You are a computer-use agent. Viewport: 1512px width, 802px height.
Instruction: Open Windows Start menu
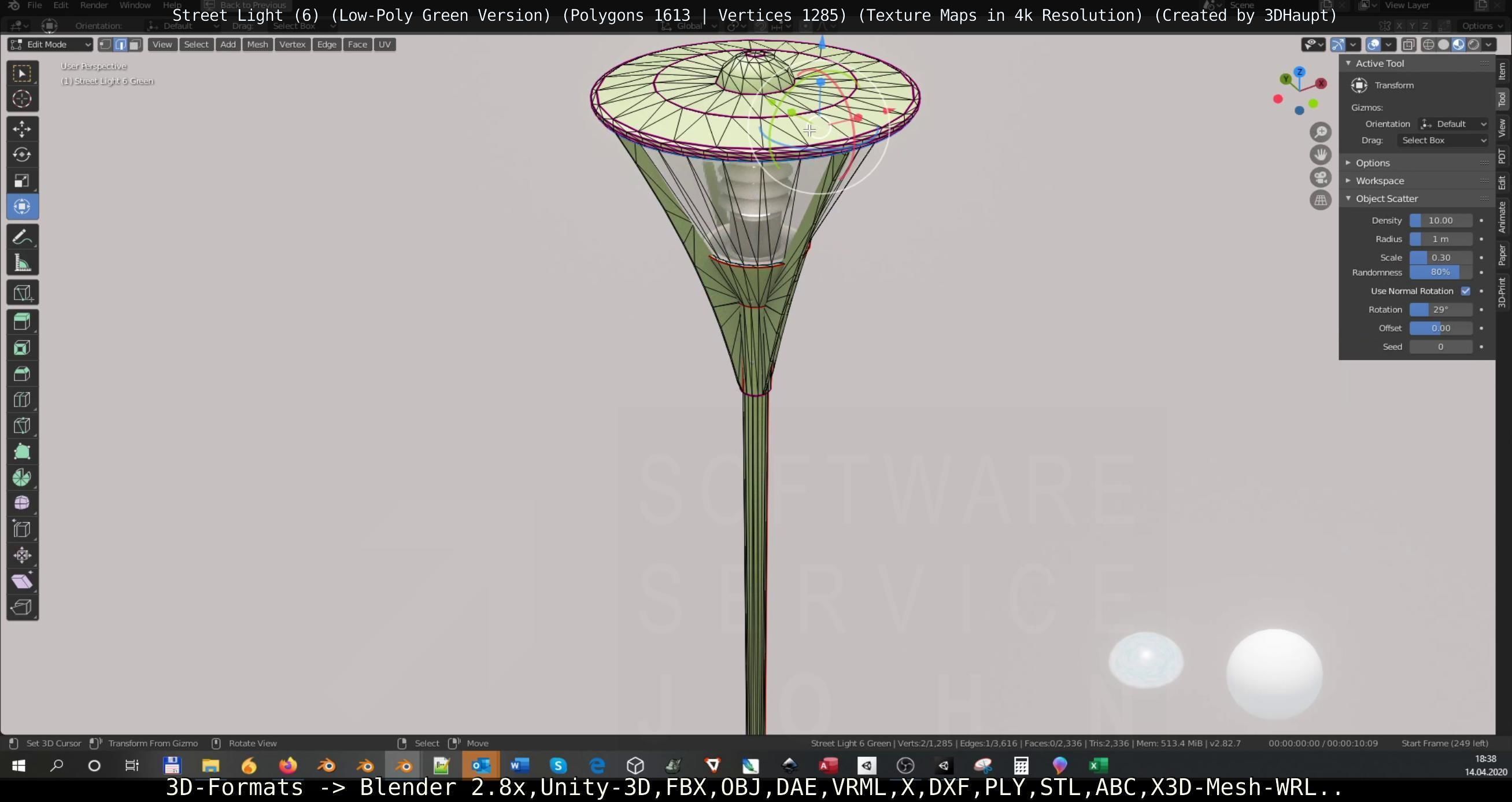(x=19, y=766)
